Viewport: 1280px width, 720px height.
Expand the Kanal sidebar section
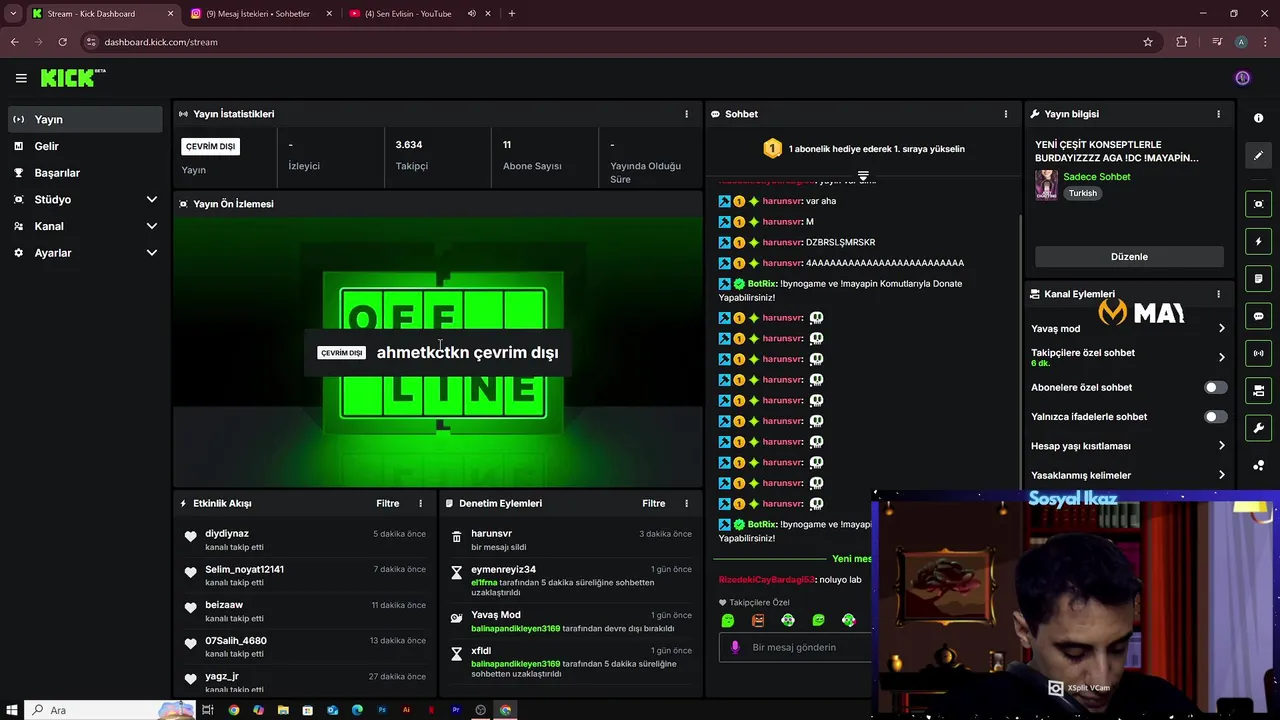click(85, 226)
